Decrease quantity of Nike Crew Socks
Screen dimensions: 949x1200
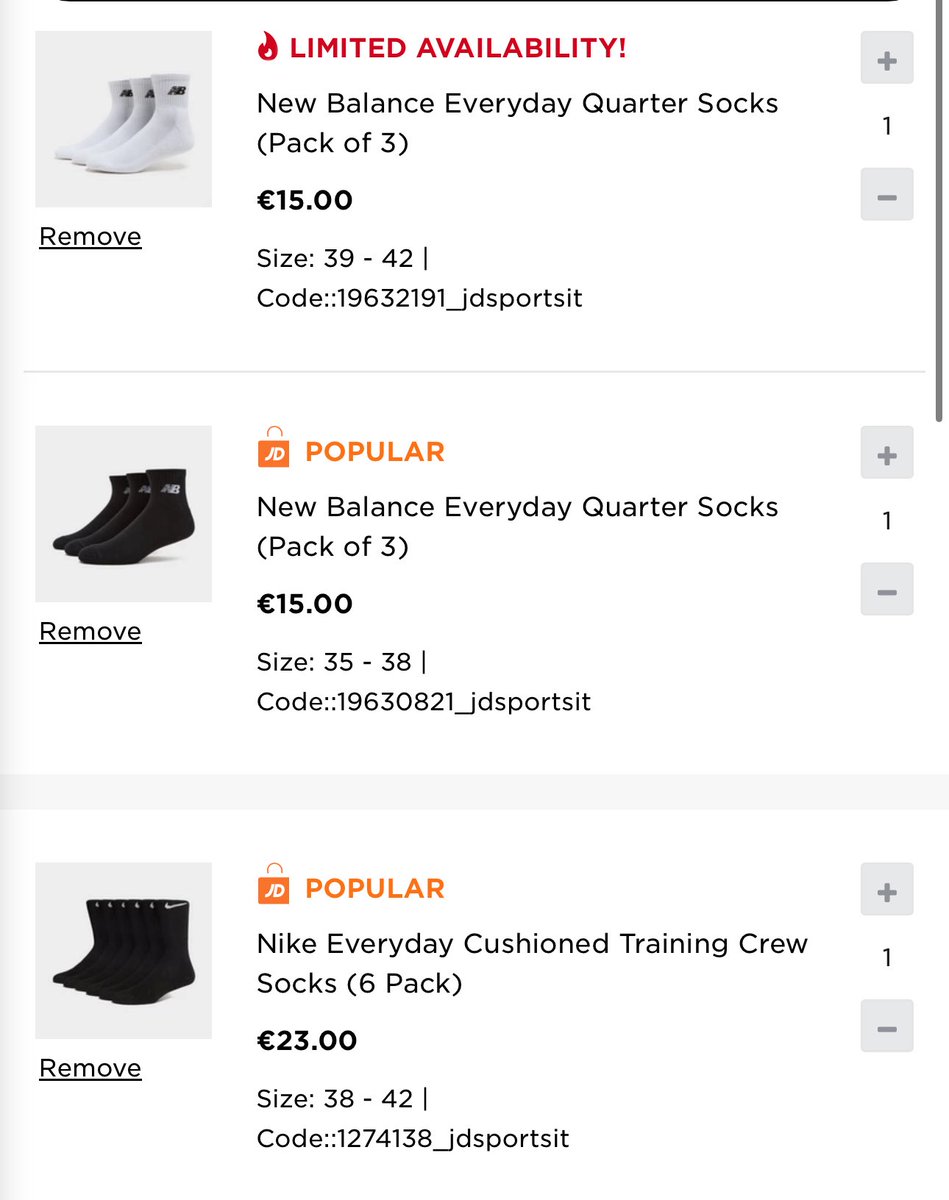887,1026
